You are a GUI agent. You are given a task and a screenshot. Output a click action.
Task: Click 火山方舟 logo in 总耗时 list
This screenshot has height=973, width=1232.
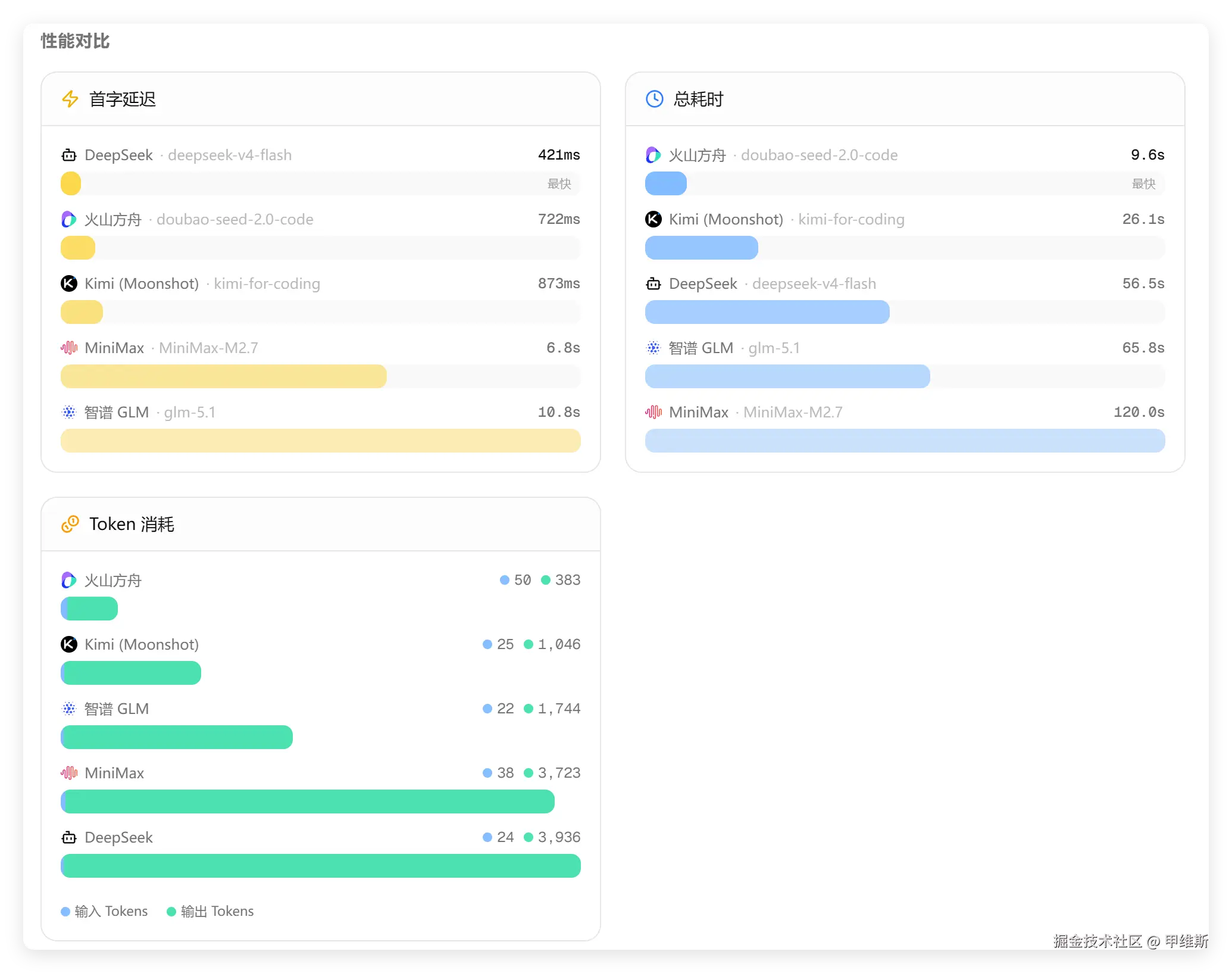coord(653,155)
